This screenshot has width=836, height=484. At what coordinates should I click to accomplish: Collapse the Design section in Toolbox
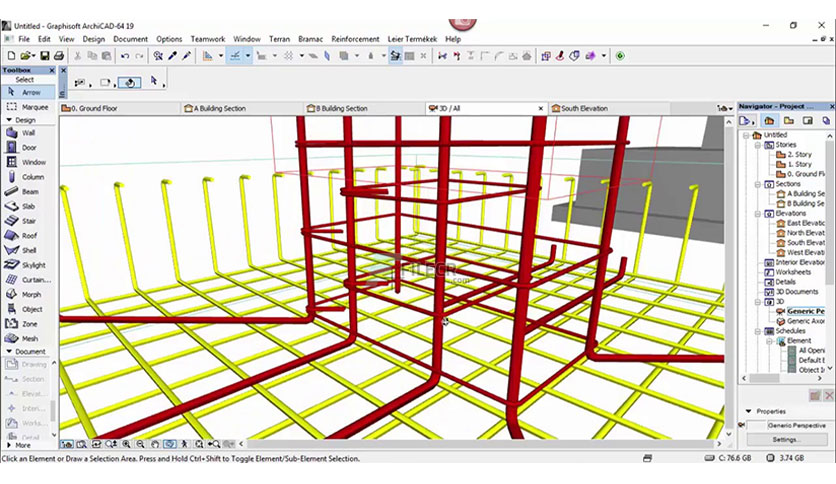pos(9,120)
